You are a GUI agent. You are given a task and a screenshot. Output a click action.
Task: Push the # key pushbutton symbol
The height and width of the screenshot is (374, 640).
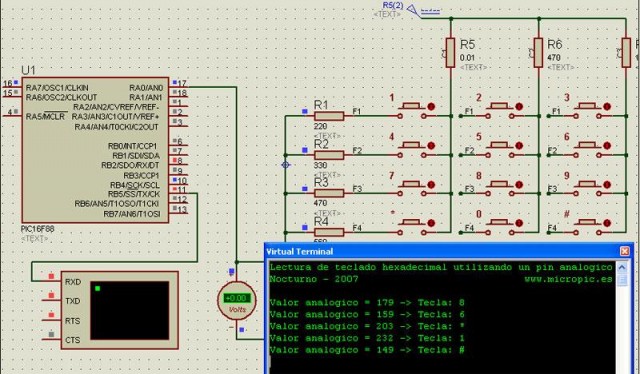(x=587, y=227)
